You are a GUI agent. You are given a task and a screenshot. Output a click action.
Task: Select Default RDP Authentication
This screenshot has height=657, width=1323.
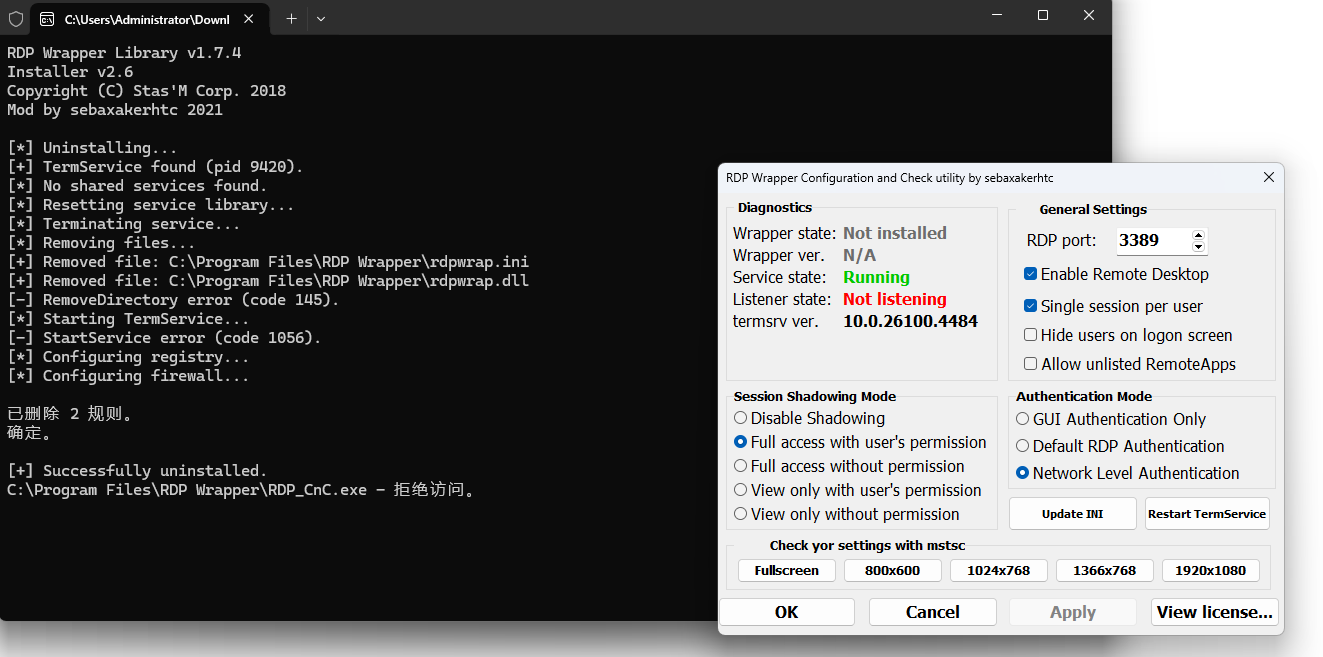1021,446
